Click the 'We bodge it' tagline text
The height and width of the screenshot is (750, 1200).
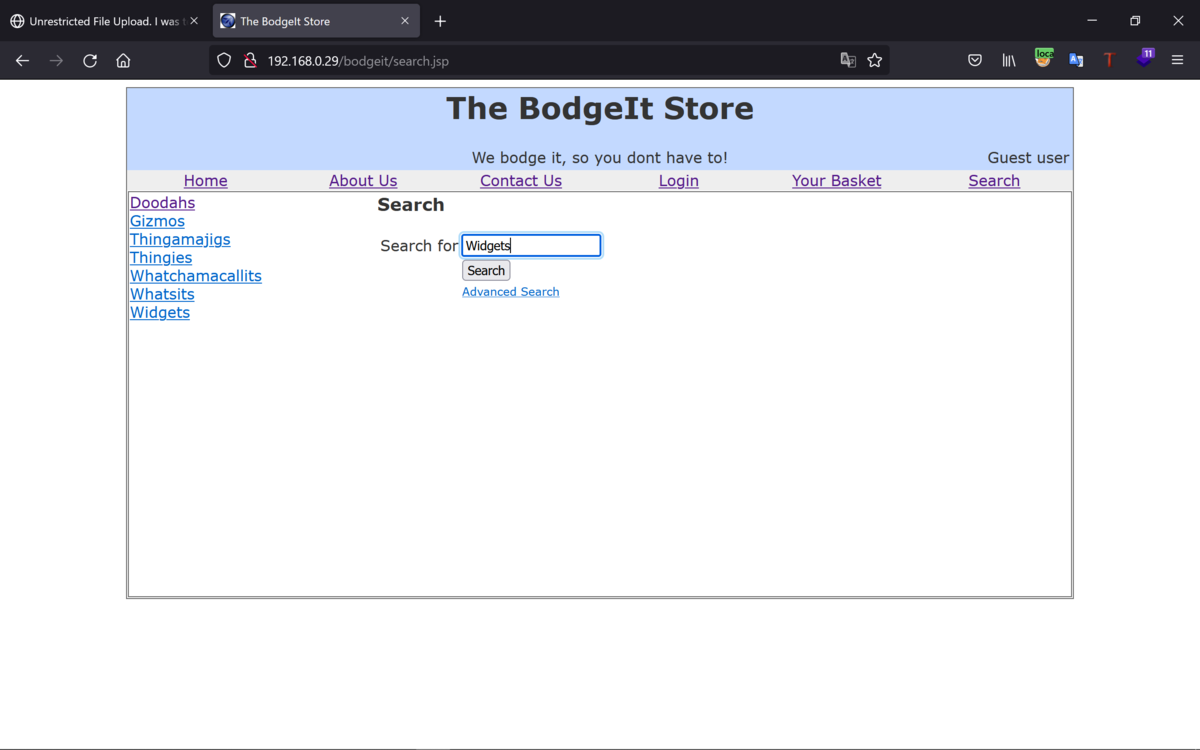click(x=600, y=158)
